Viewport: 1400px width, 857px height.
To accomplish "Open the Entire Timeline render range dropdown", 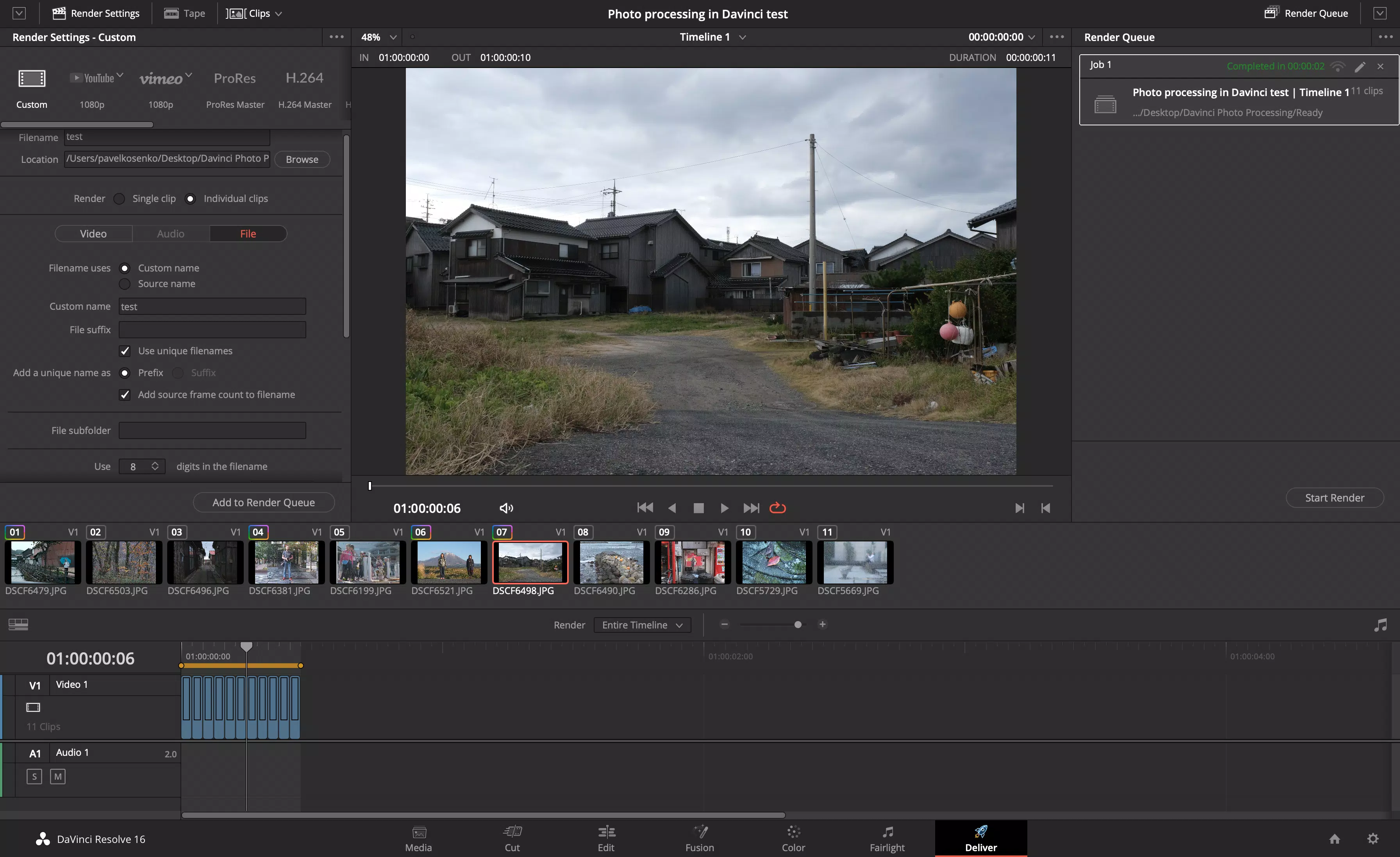I will click(642, 625).
